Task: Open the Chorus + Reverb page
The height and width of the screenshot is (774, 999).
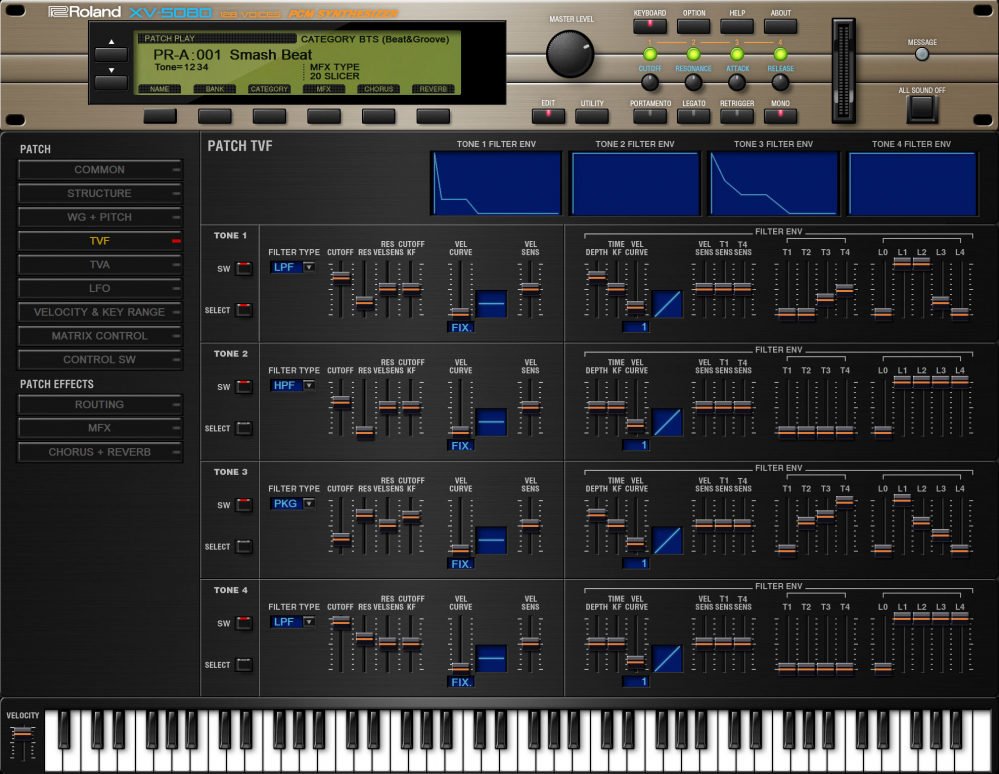Action: coord(100,452)
